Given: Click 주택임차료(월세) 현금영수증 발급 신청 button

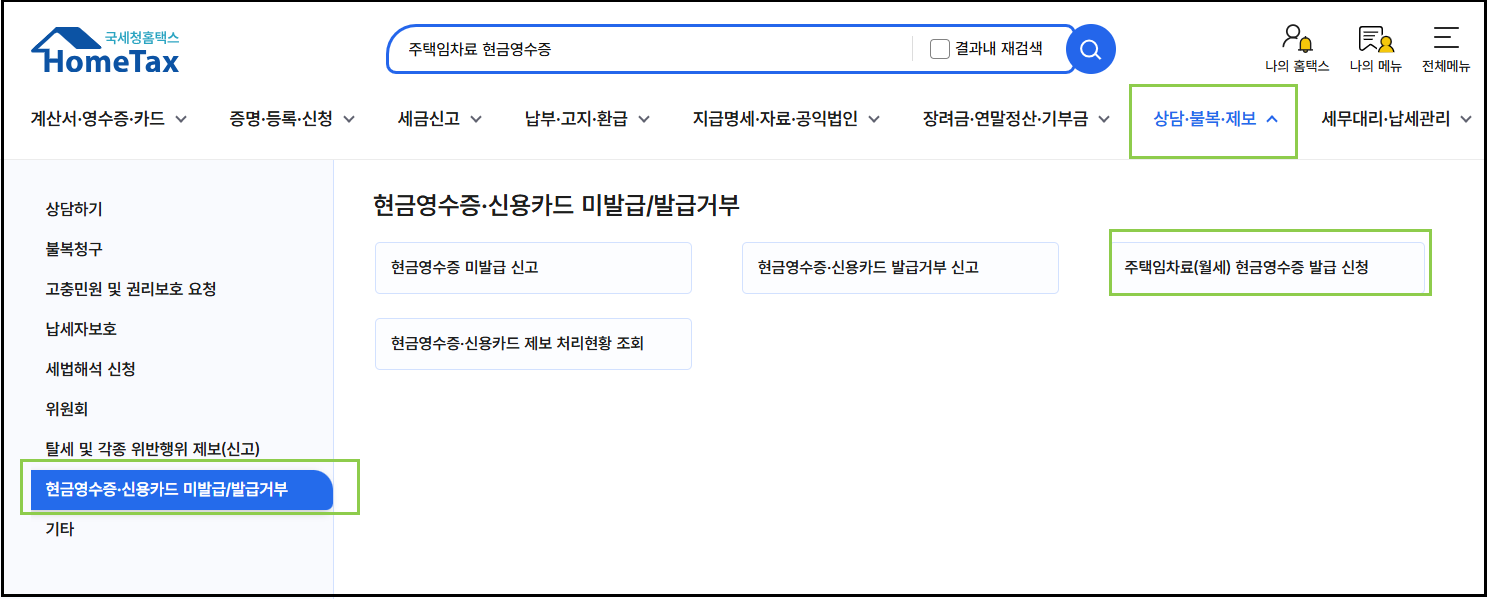Looking at the screenshot, I should [x=1269, y=267].
